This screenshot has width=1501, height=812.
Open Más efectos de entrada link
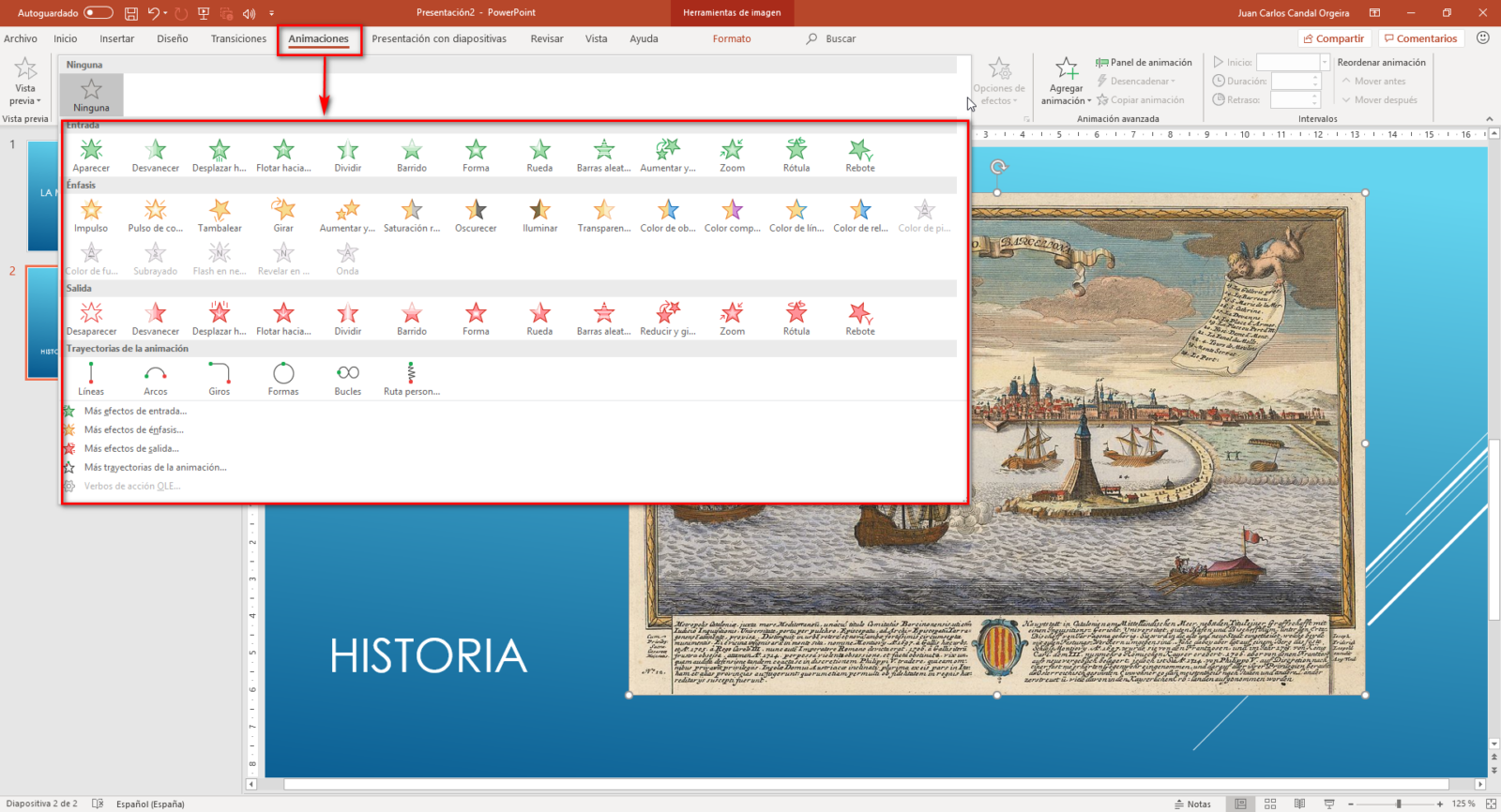coord(135,411)
